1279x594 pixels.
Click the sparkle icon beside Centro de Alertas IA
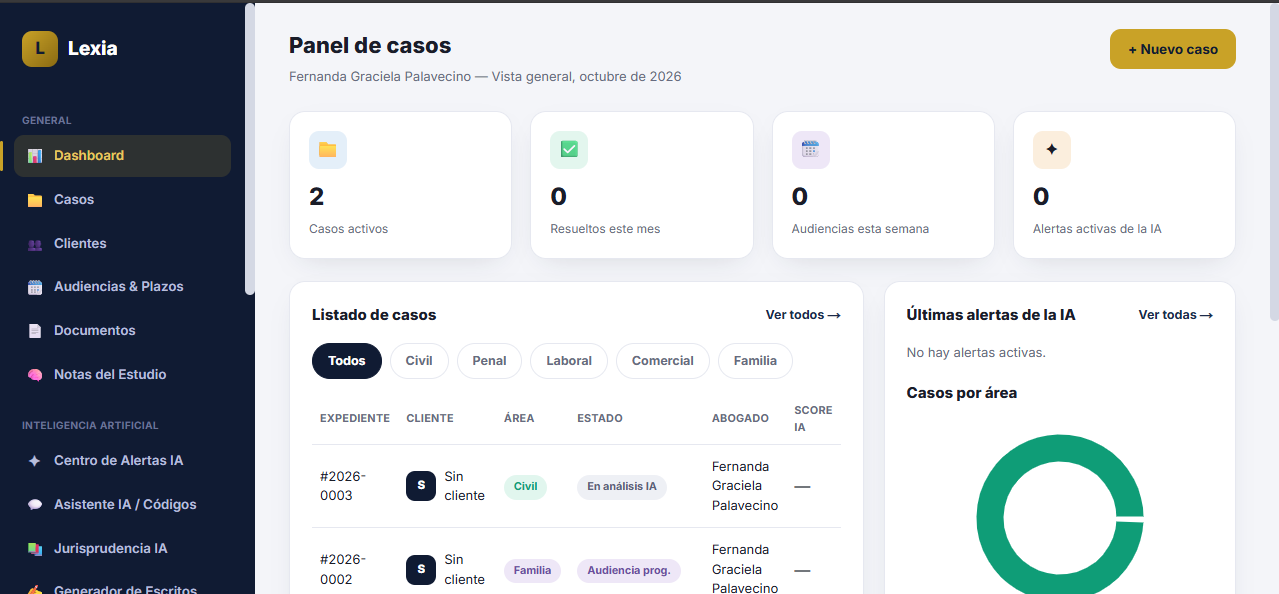(35, 461)
